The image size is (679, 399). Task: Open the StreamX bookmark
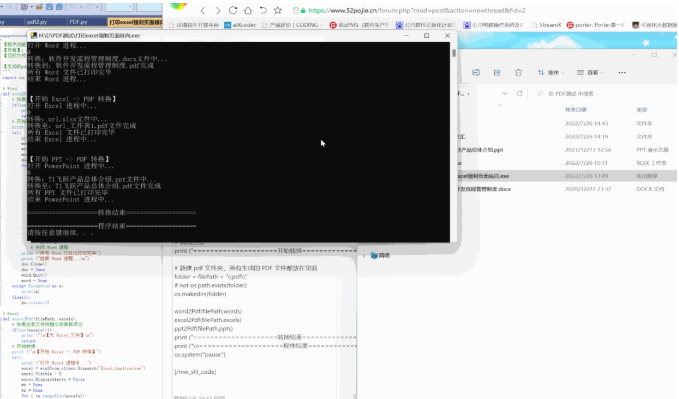[546, 25]
